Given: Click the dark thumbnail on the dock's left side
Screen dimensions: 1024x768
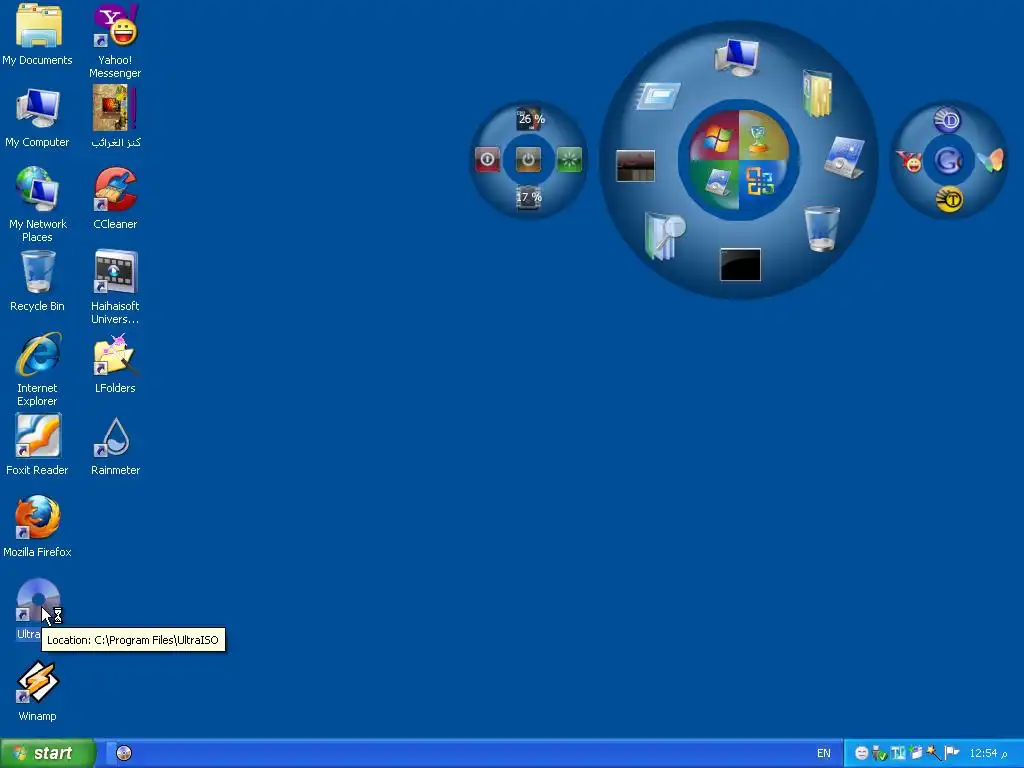Looking at the screenshot, I should (x=635, y=166).
